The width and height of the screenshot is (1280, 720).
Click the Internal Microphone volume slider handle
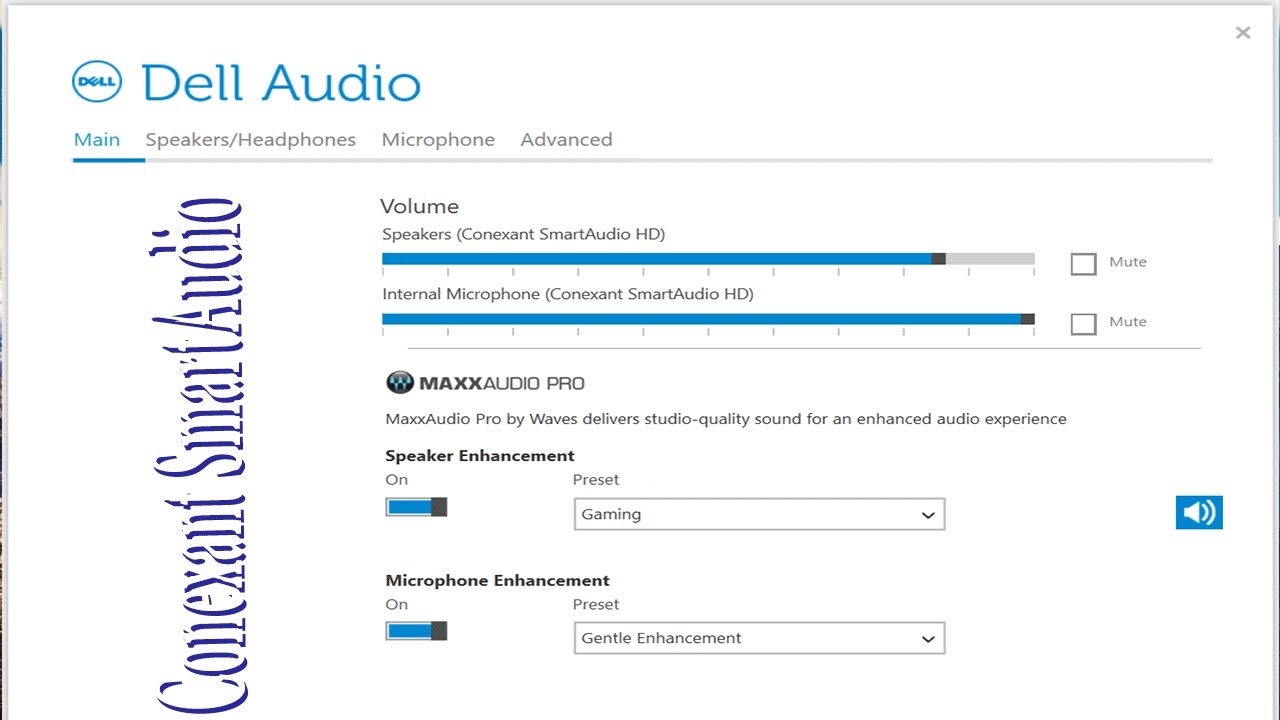1027,319
